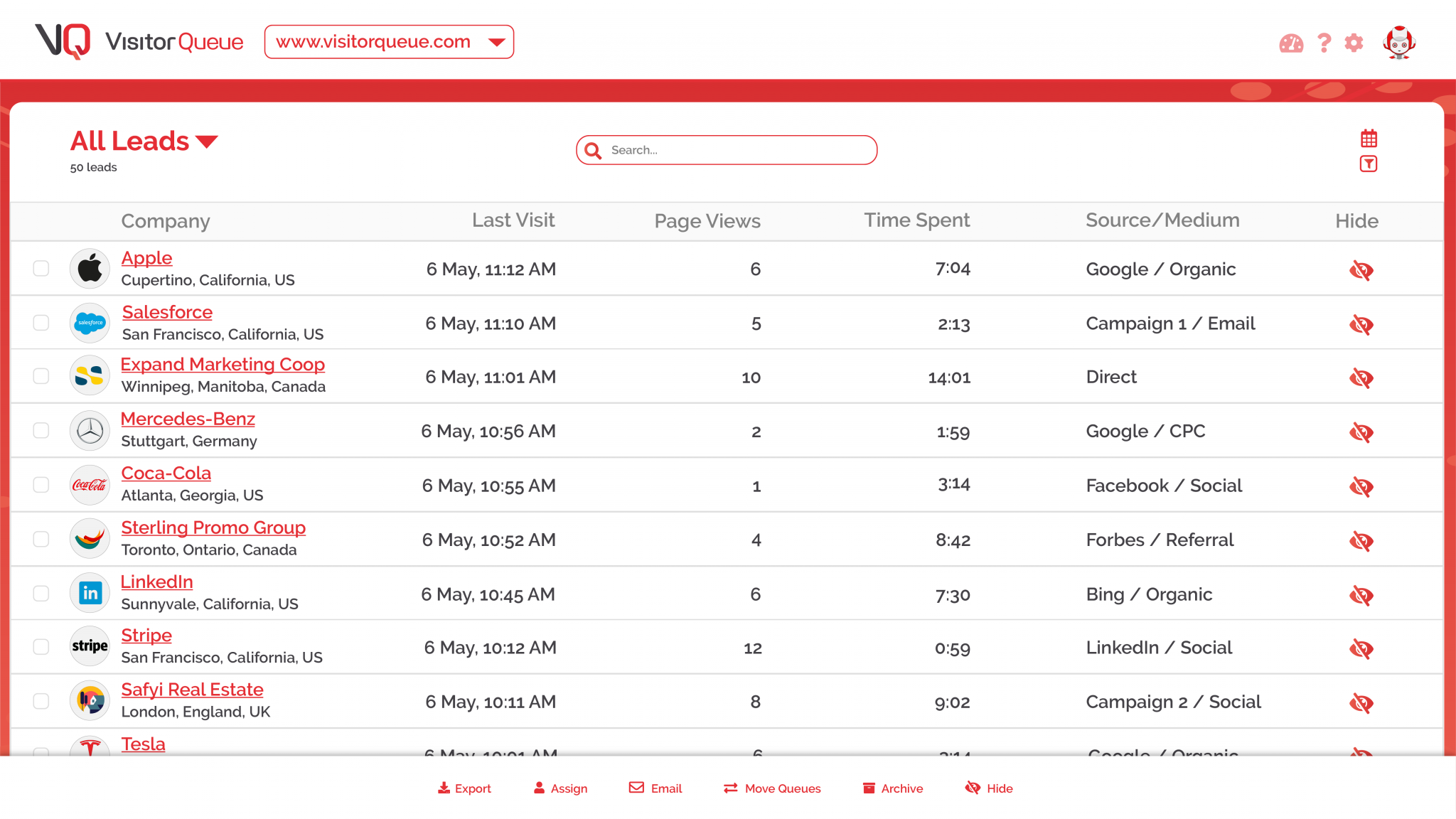Select the Archive action in the bottom menu

(869, 788)
